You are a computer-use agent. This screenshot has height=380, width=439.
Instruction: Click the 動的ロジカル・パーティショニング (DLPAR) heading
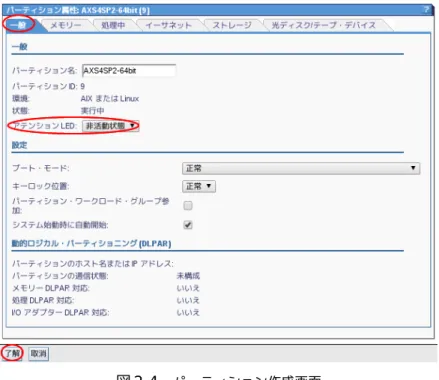[91, 244]
